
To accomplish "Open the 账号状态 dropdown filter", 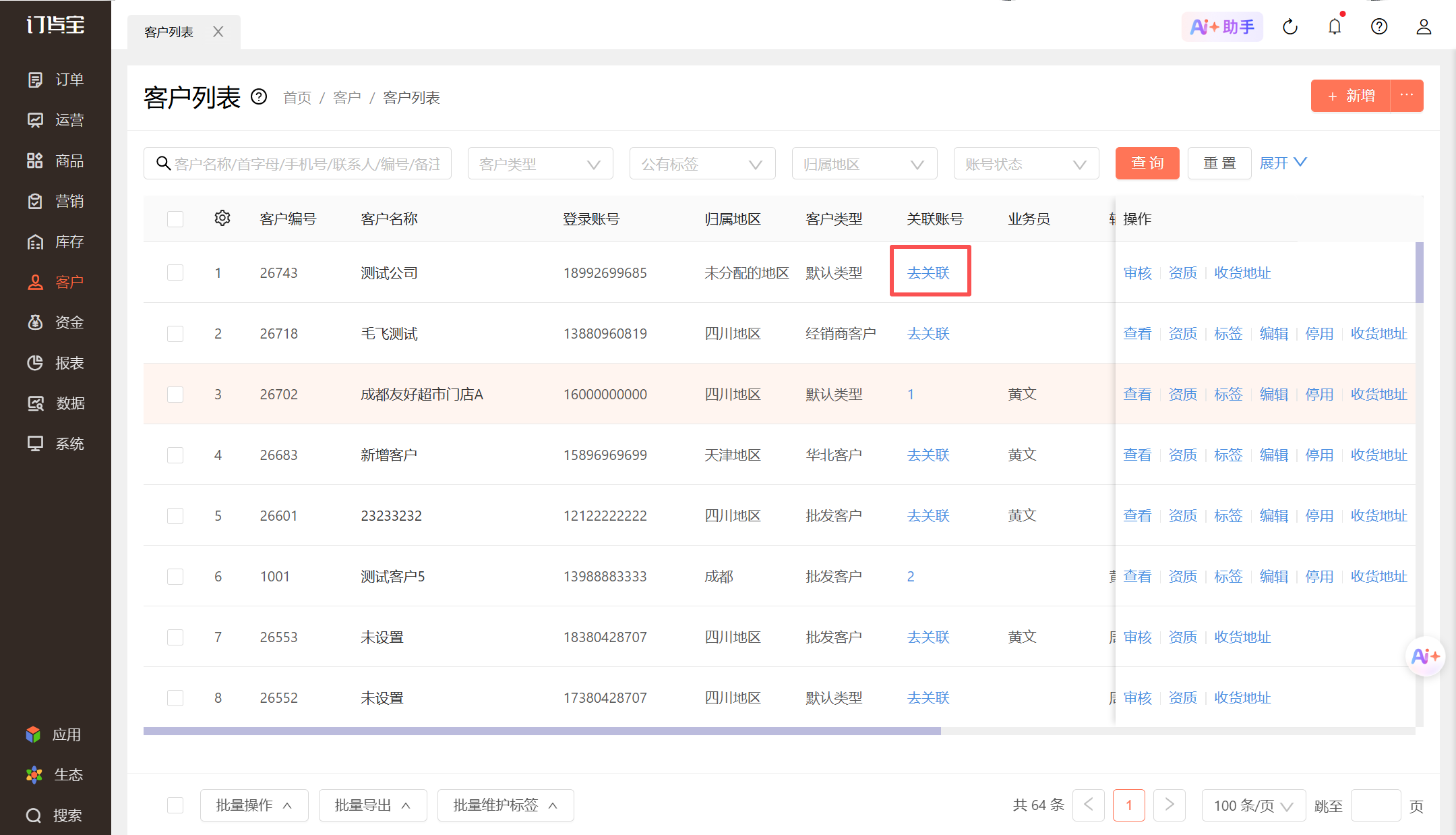I will point(1026,163).
